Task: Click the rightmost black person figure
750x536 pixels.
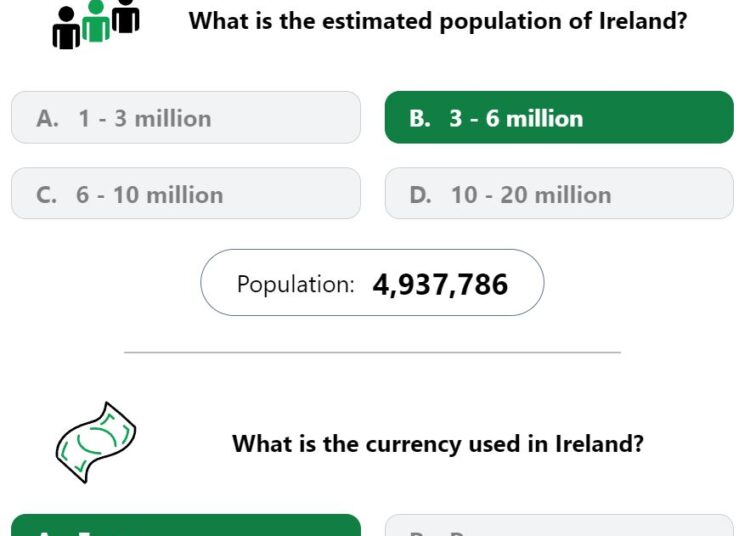Action: tap(126, 16)
